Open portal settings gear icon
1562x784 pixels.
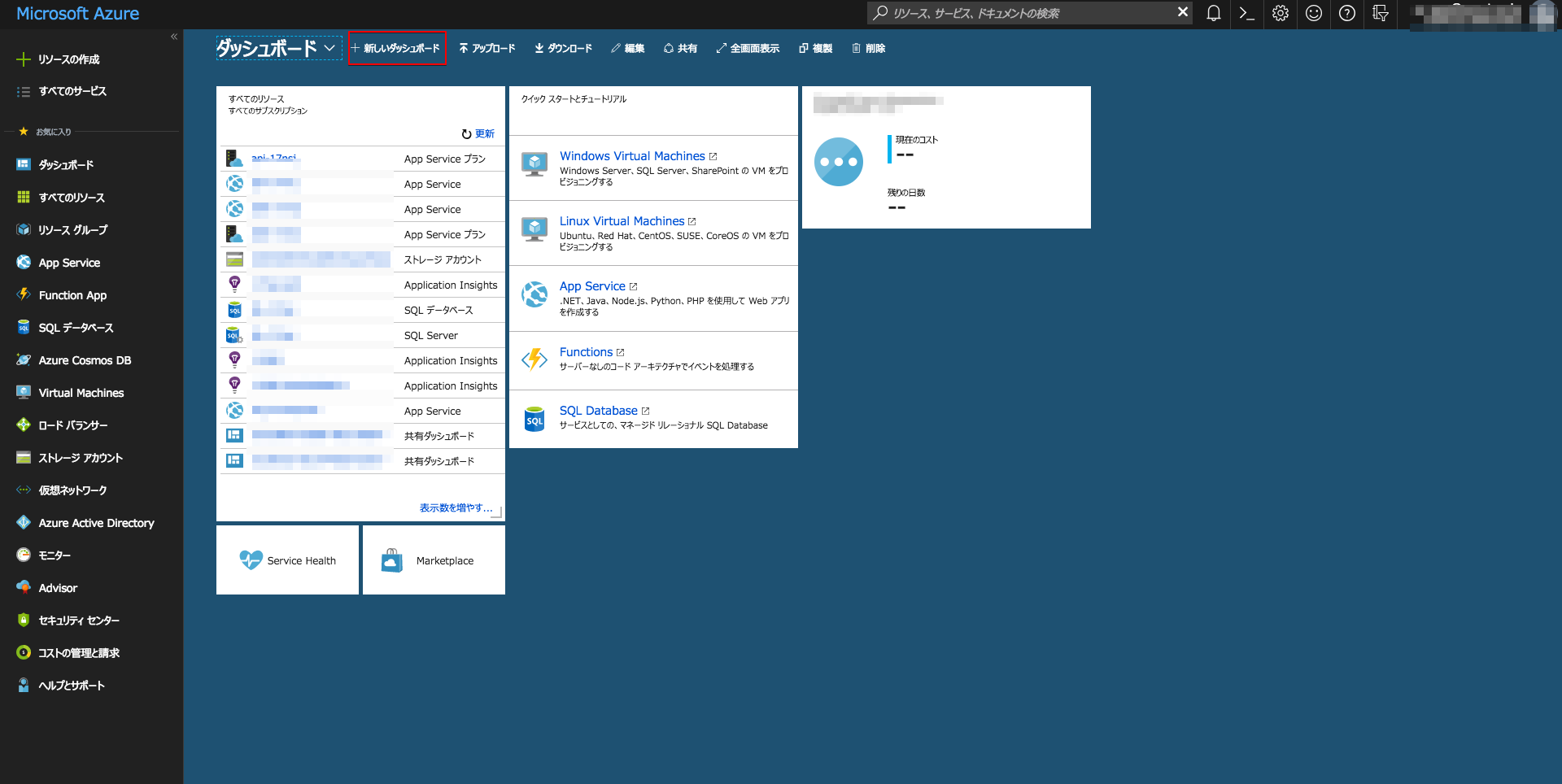(1281, 13)
